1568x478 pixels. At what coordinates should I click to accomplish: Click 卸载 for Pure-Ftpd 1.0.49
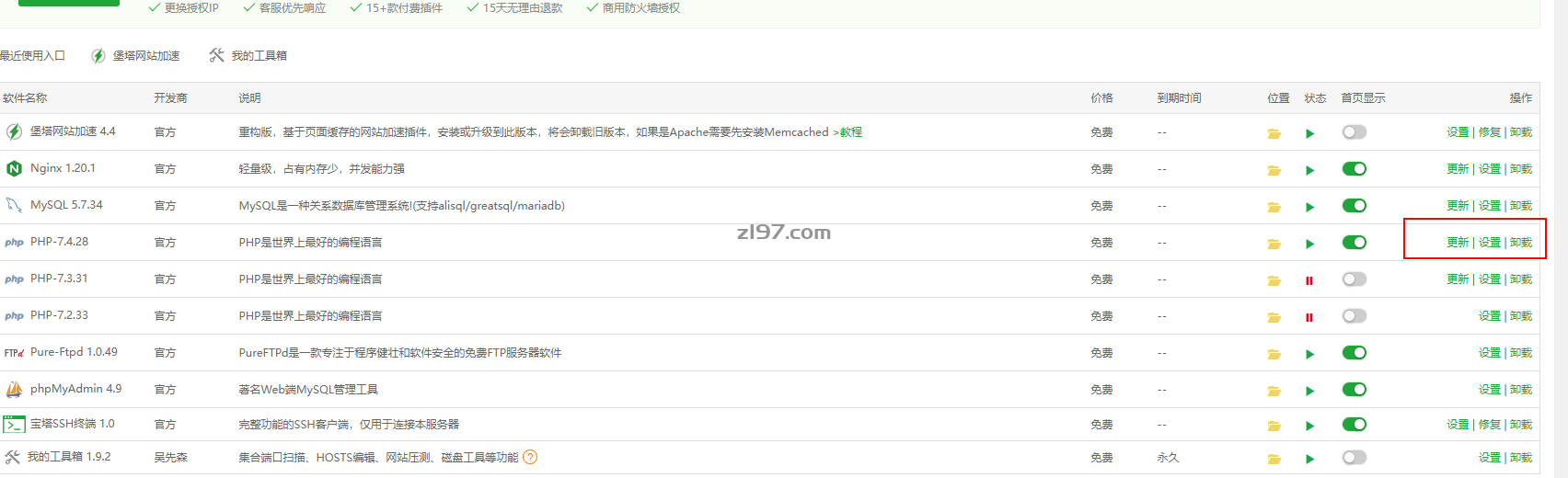[1521, 353]
